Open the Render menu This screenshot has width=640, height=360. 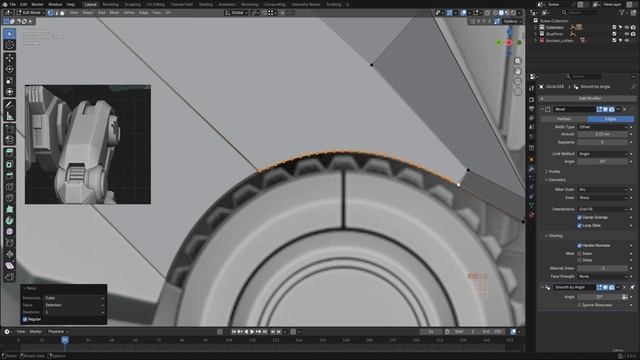[37, 4]
